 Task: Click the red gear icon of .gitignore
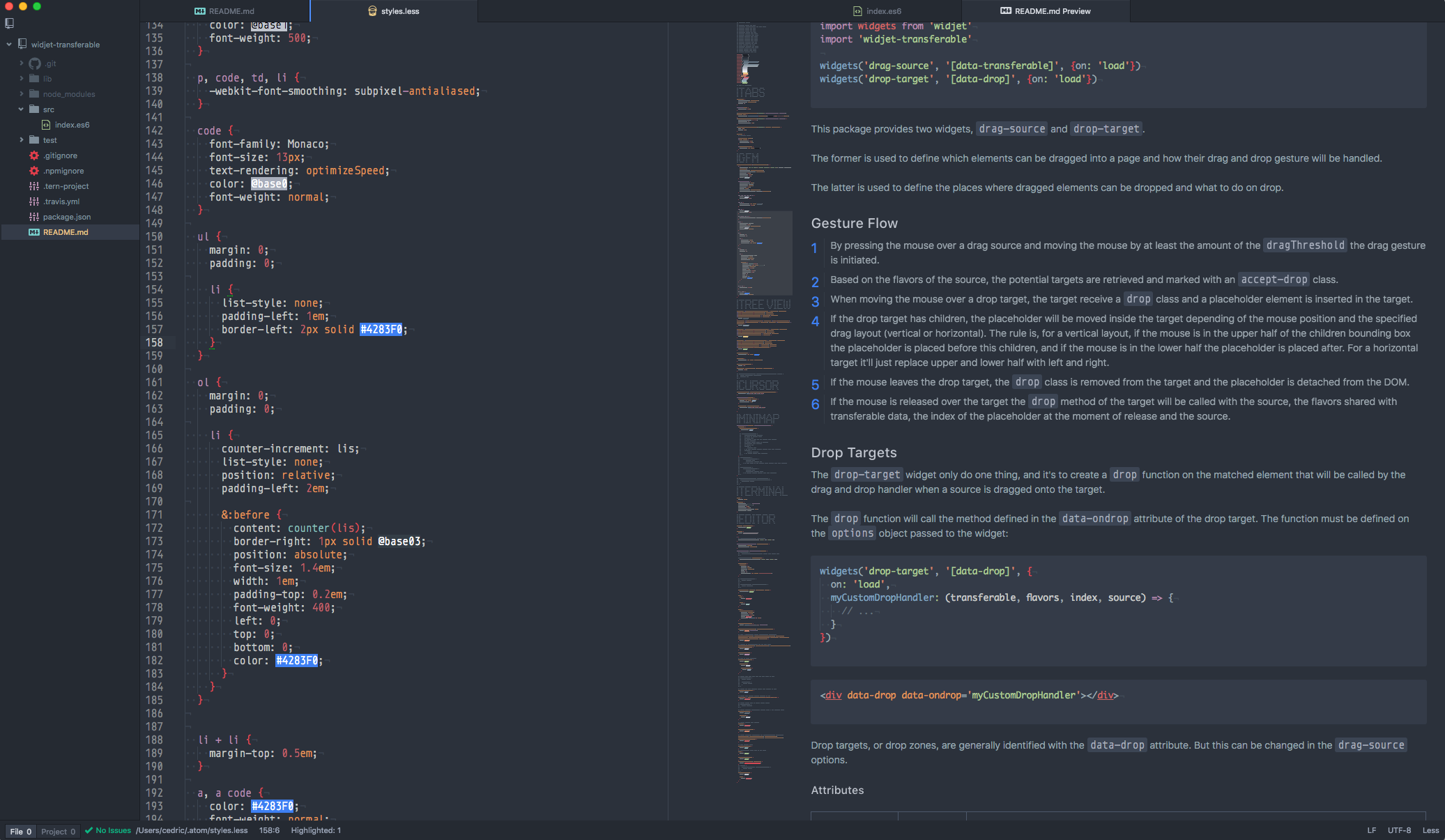coord(34,155)
